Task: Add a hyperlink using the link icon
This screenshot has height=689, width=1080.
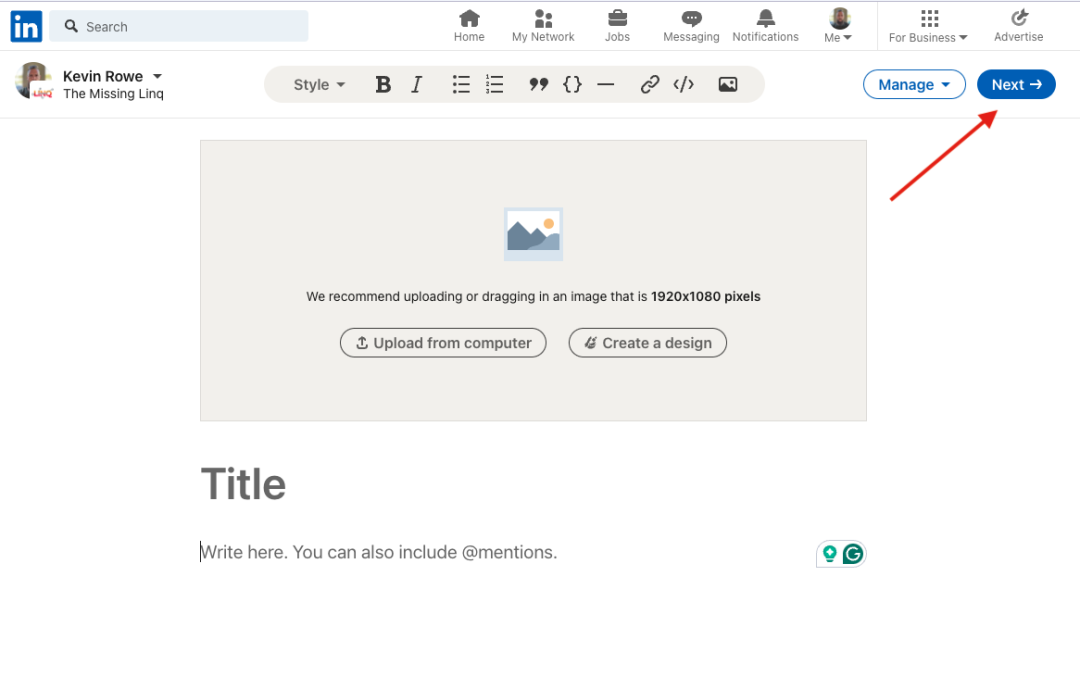Action: coord(650,85)
